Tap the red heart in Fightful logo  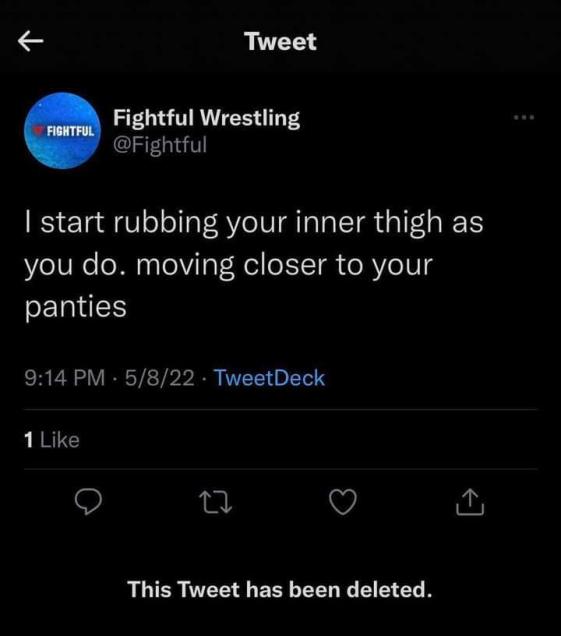(x=39, y=130)
